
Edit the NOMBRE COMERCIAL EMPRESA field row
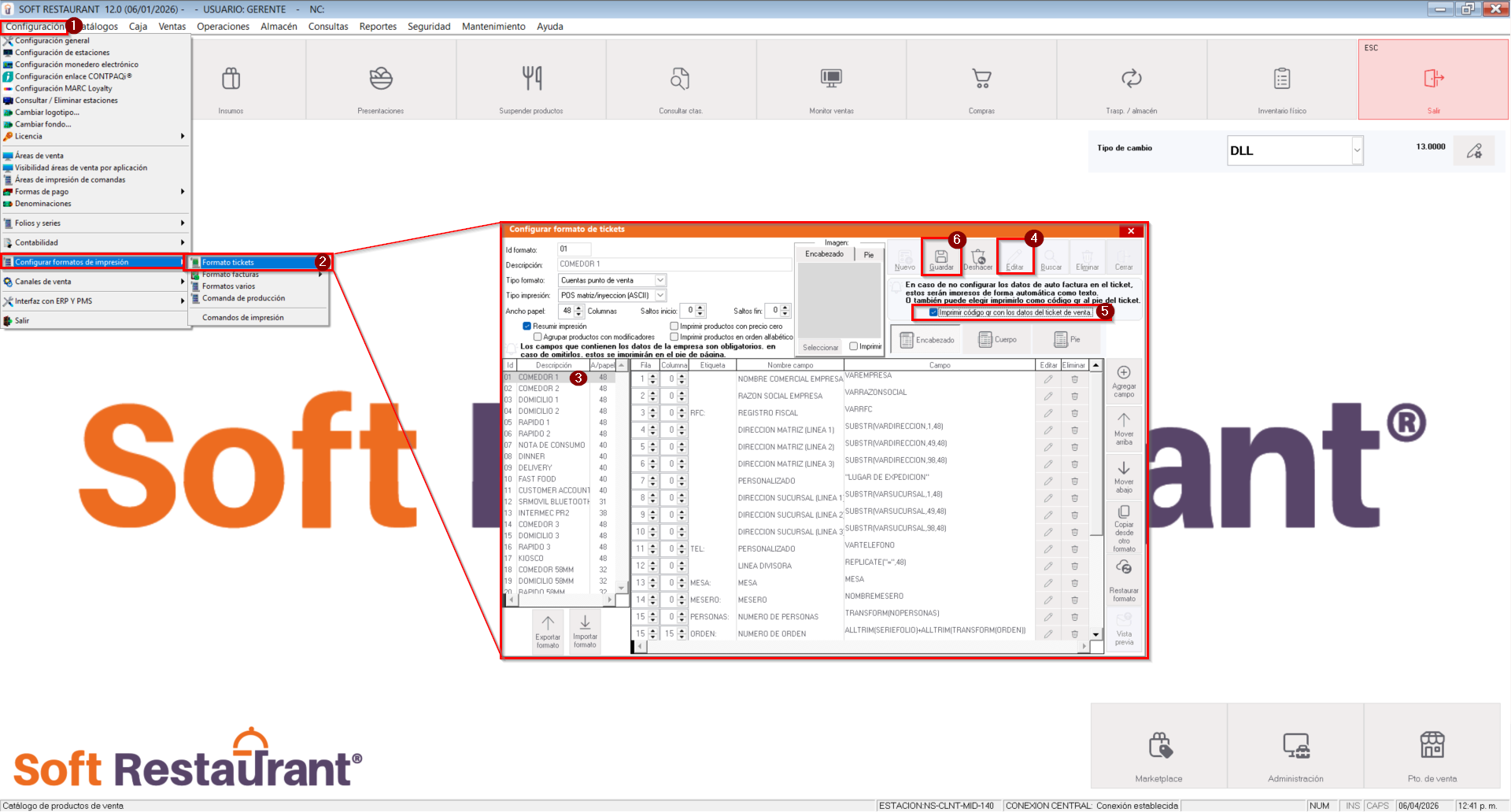pyautogui.click(x=1048, y=379)
